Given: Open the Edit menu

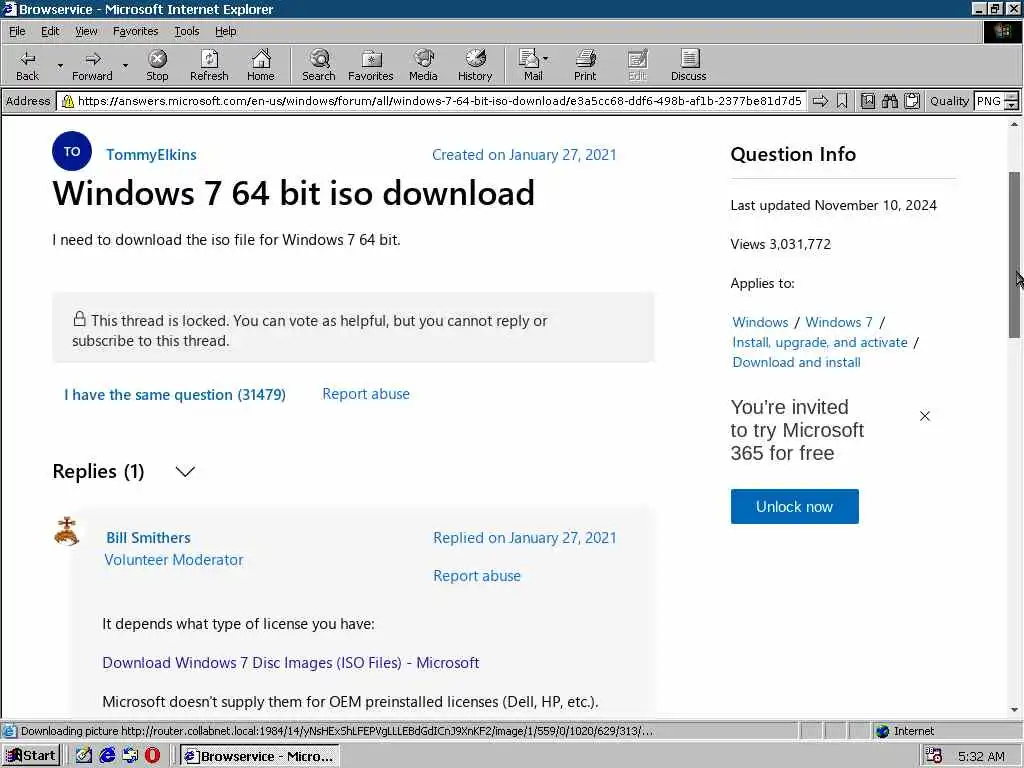Looking at the screenshot, I should click(50, 31).
